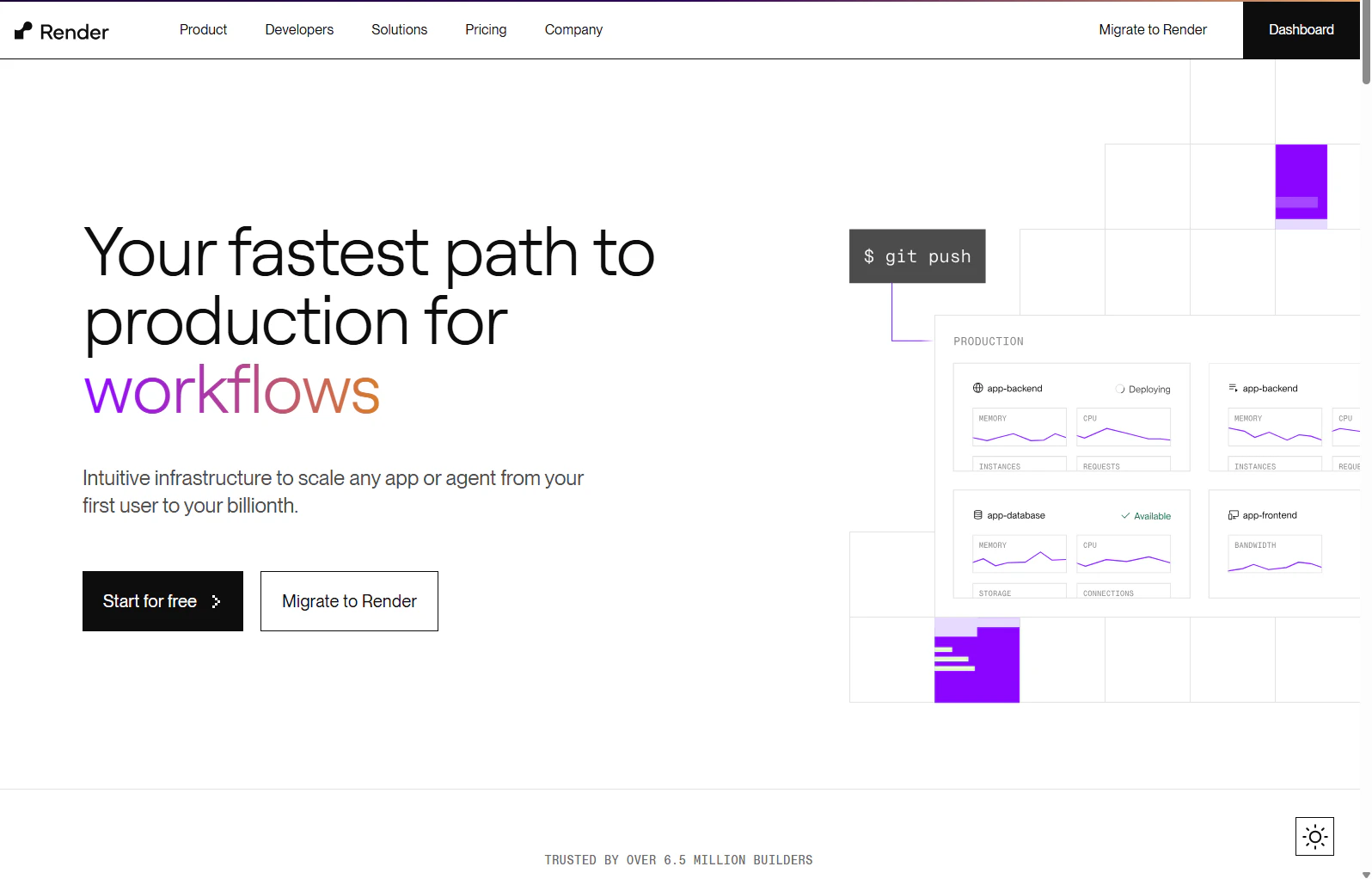Screen dimensions: 1372x879
Task: Click the git push terminal box
Action: tap(917, 256)
